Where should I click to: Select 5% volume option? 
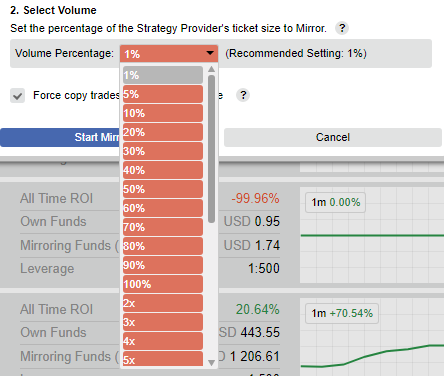coord(163,94)
